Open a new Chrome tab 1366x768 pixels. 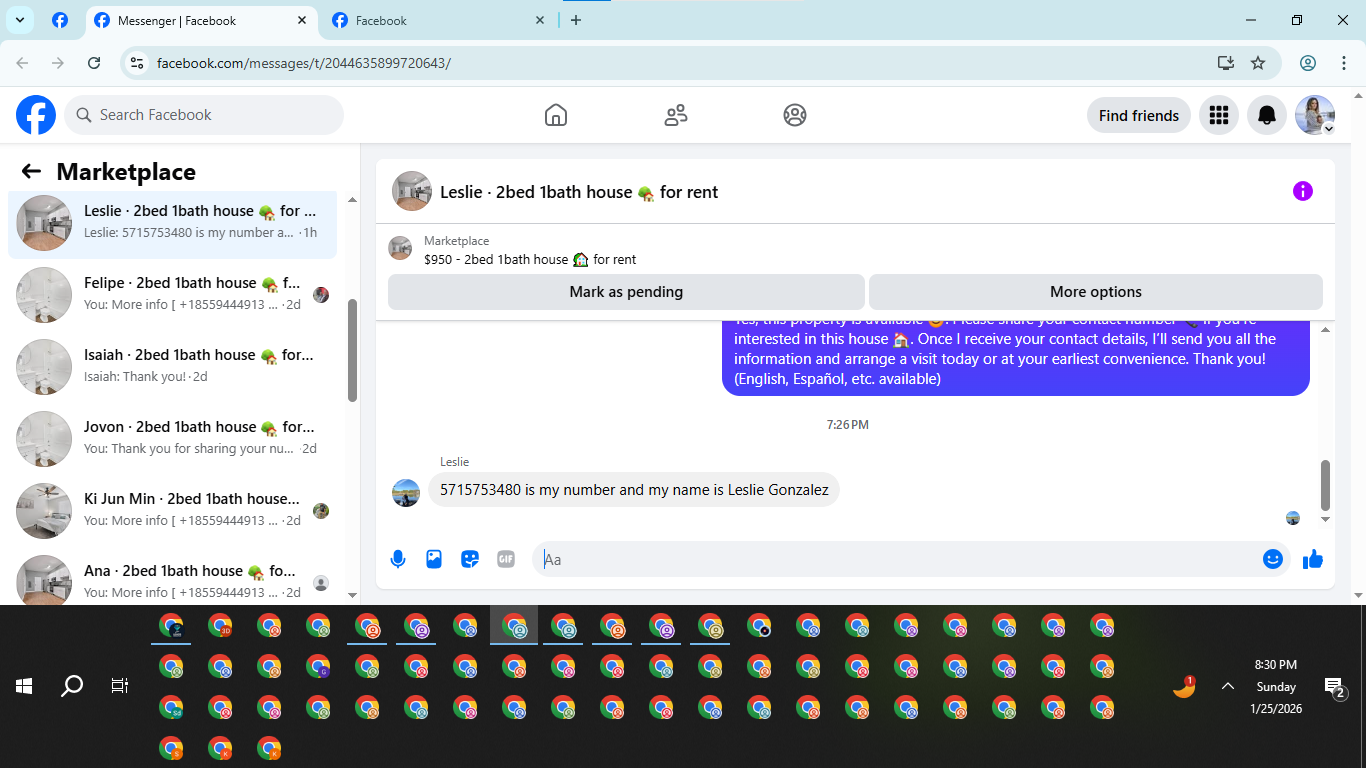tap(576, 20)
